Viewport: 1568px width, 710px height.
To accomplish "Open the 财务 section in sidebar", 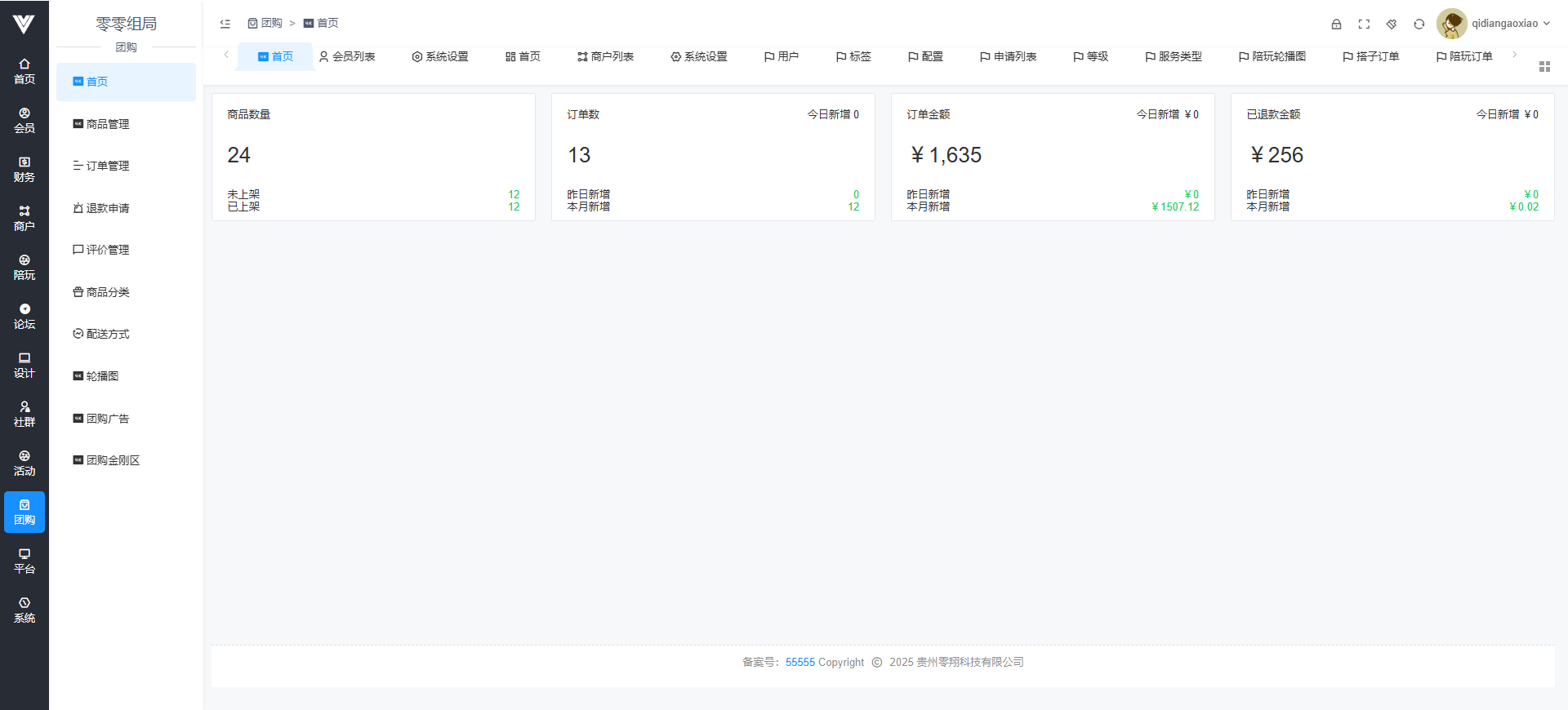I will click(x=24, y=170).
